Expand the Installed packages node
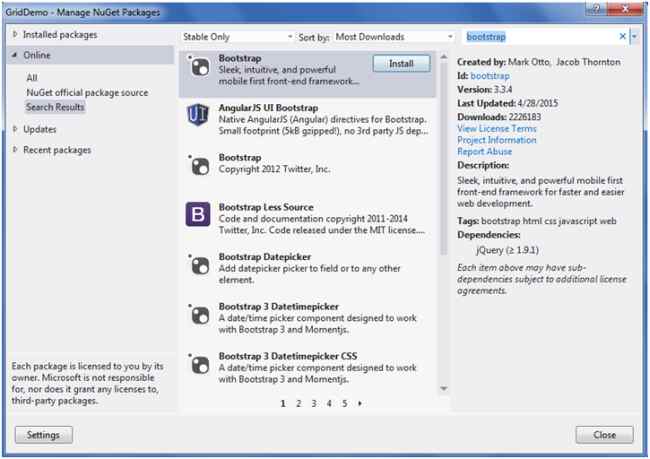 (15, 34)
